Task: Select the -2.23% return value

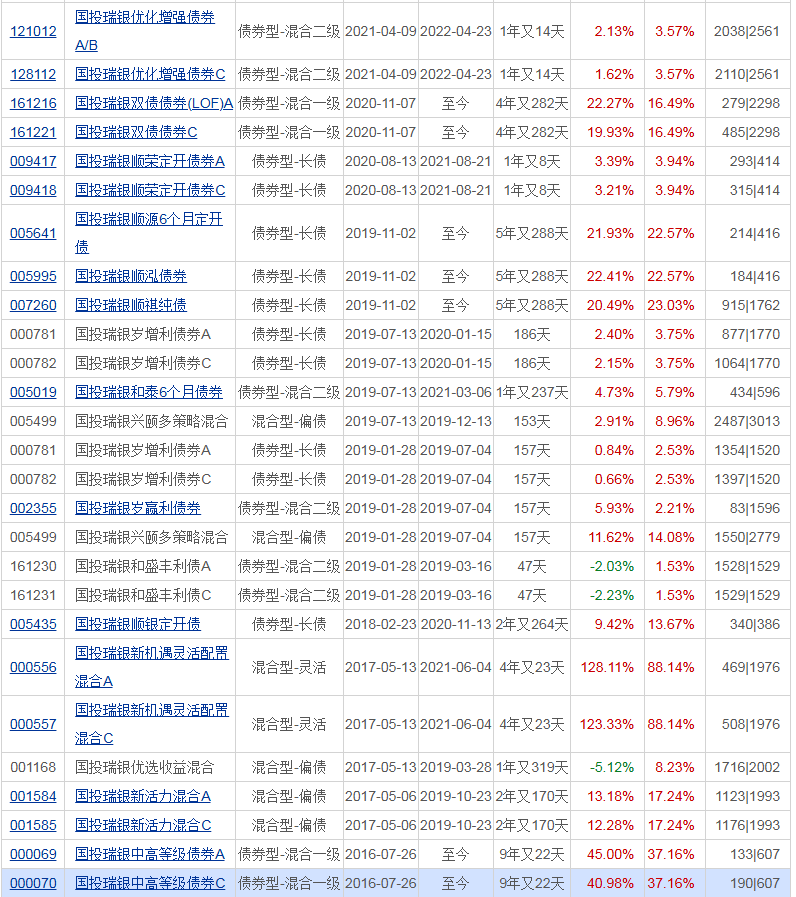Action: click(612, 596)
